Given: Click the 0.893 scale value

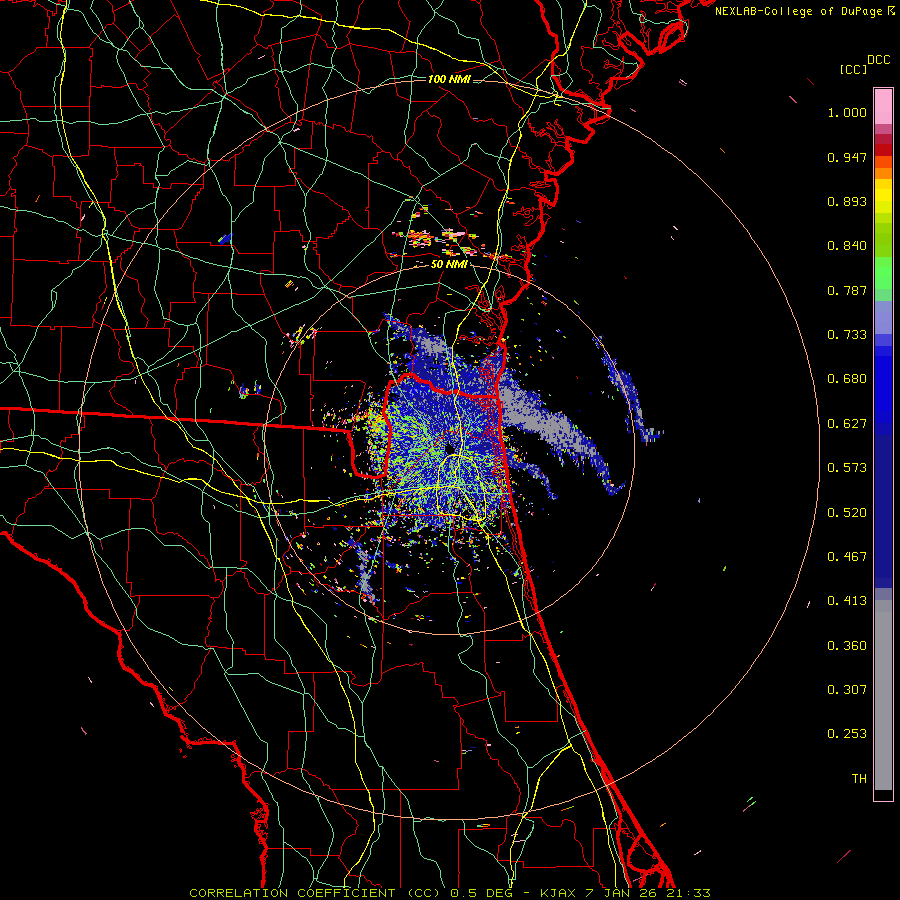Looking at the screenshot, I should pyautogui.click(x=847, y=201).
